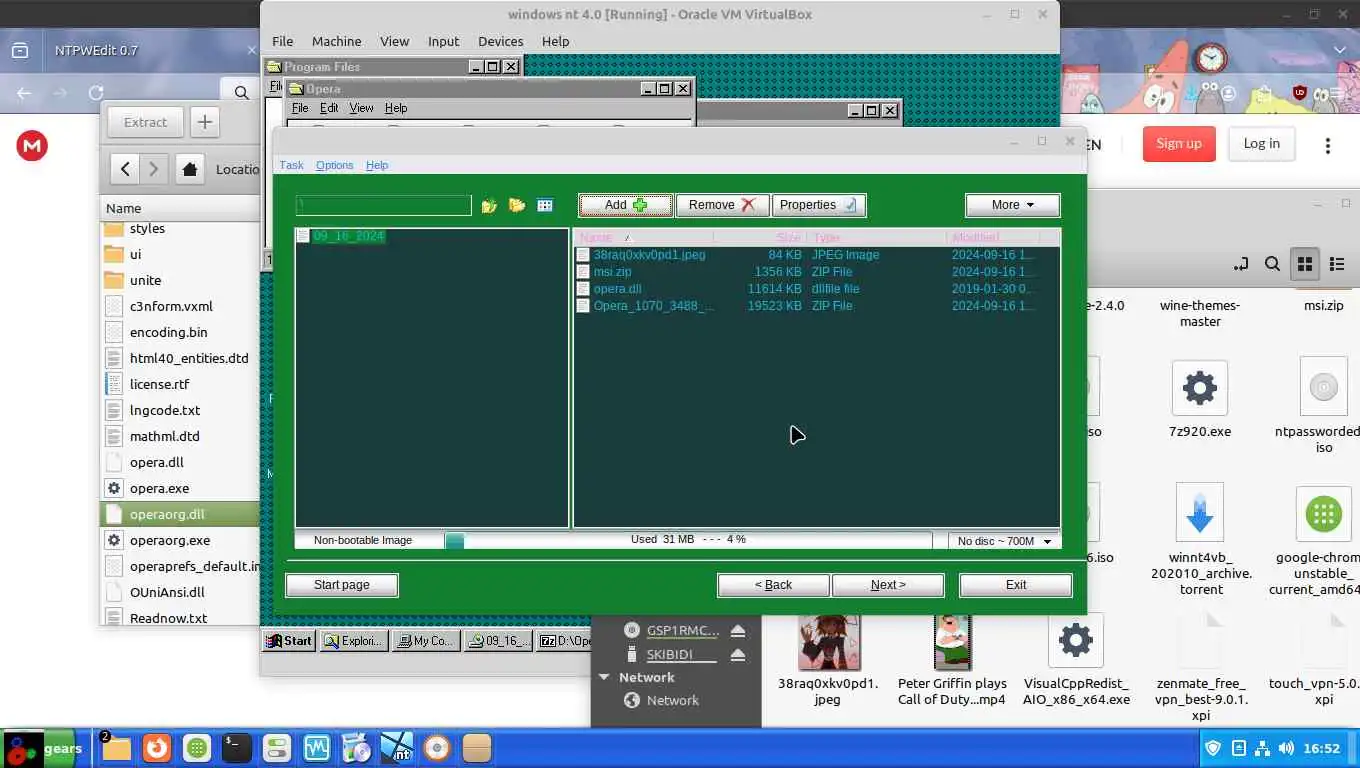
Task: Open the Help menu in the burner window
Action: coord(377,165)
